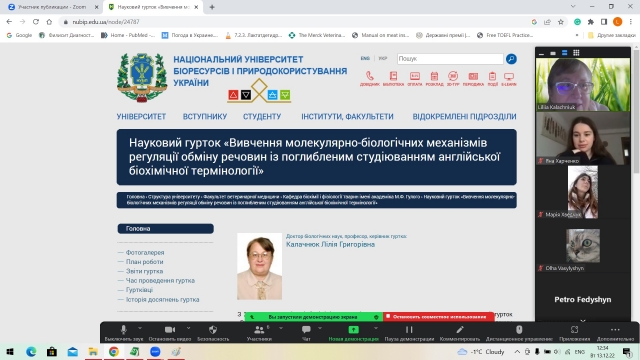Stop screen sharing with red button
640x360 pixels.
click(438, 317)
